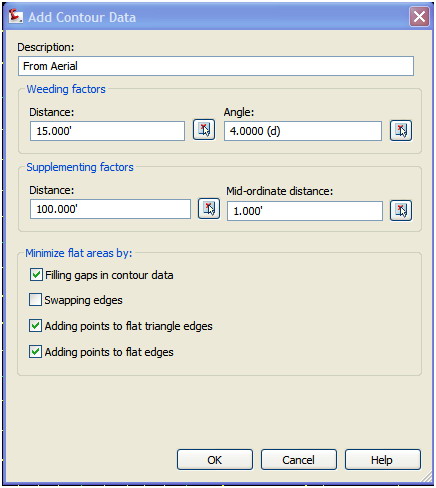The image size is (436, 488).
Task: Confirm the dialog with OK
Action: 215,460
